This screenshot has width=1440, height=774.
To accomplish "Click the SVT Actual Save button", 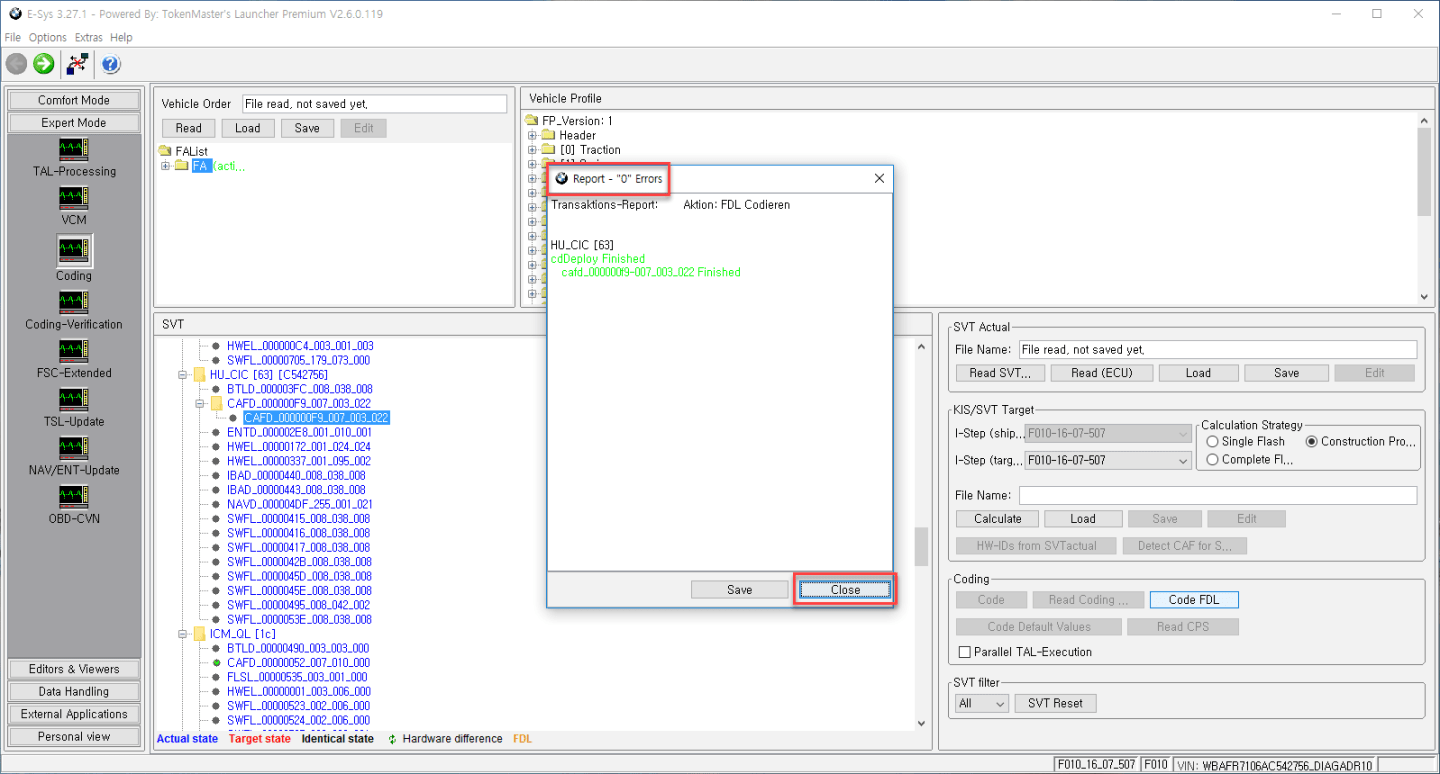I will (x=1287, y=373).
